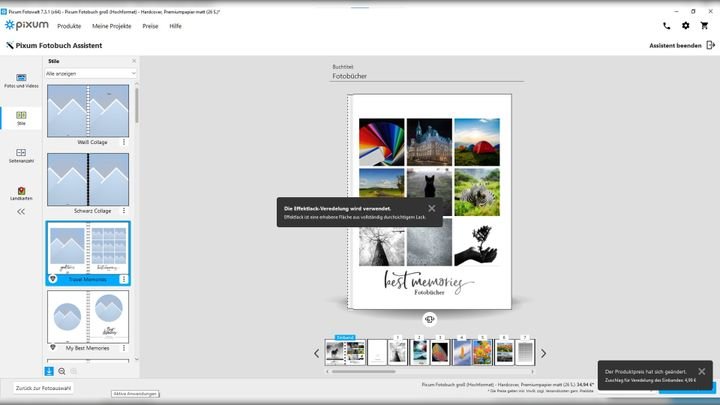720x405 pixels.
Task: Expand the 'Alle anzeigen' style filter dropdown
Action: 91,73
